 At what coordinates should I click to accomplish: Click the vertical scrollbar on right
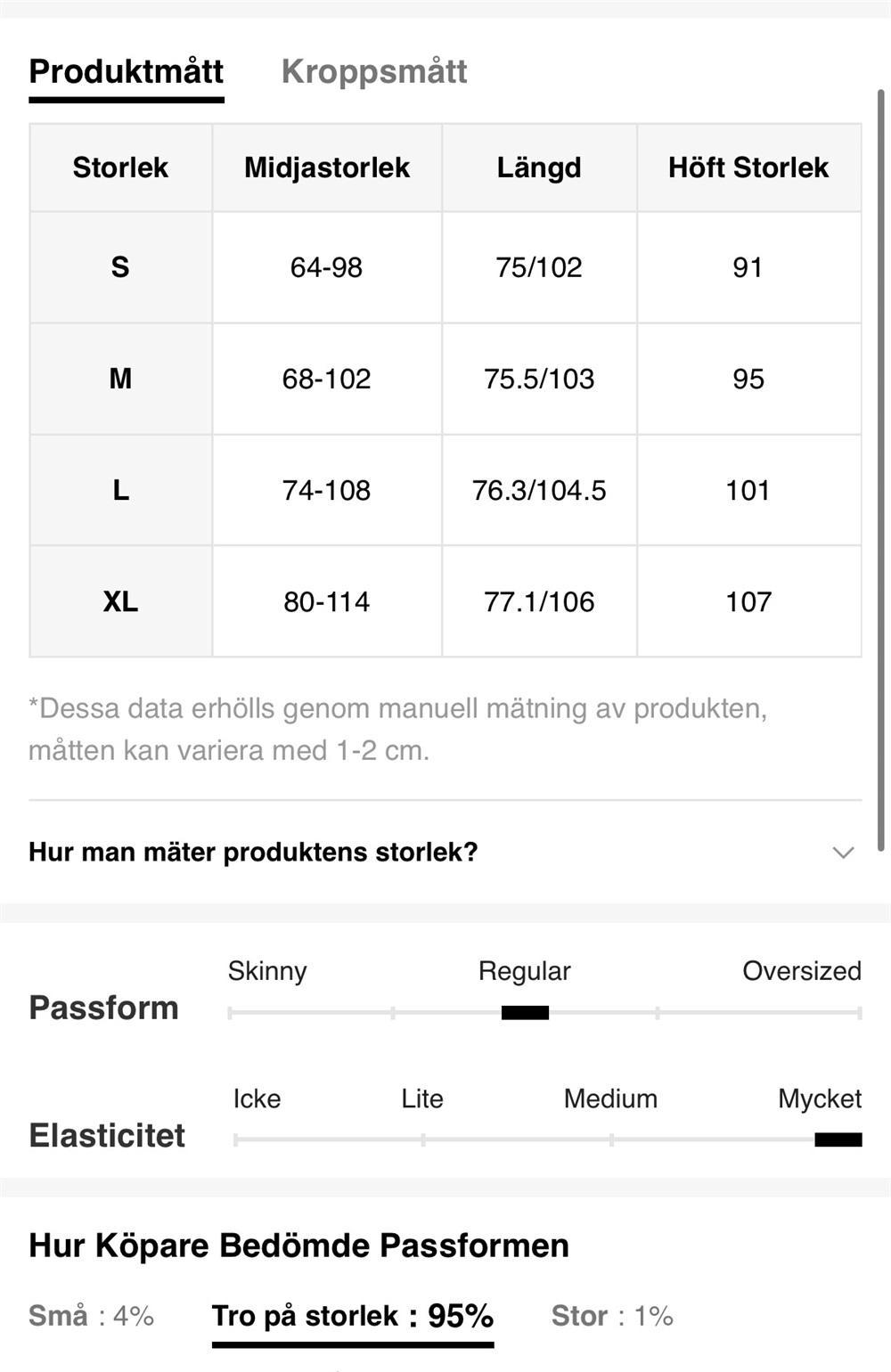click(881, 470)
